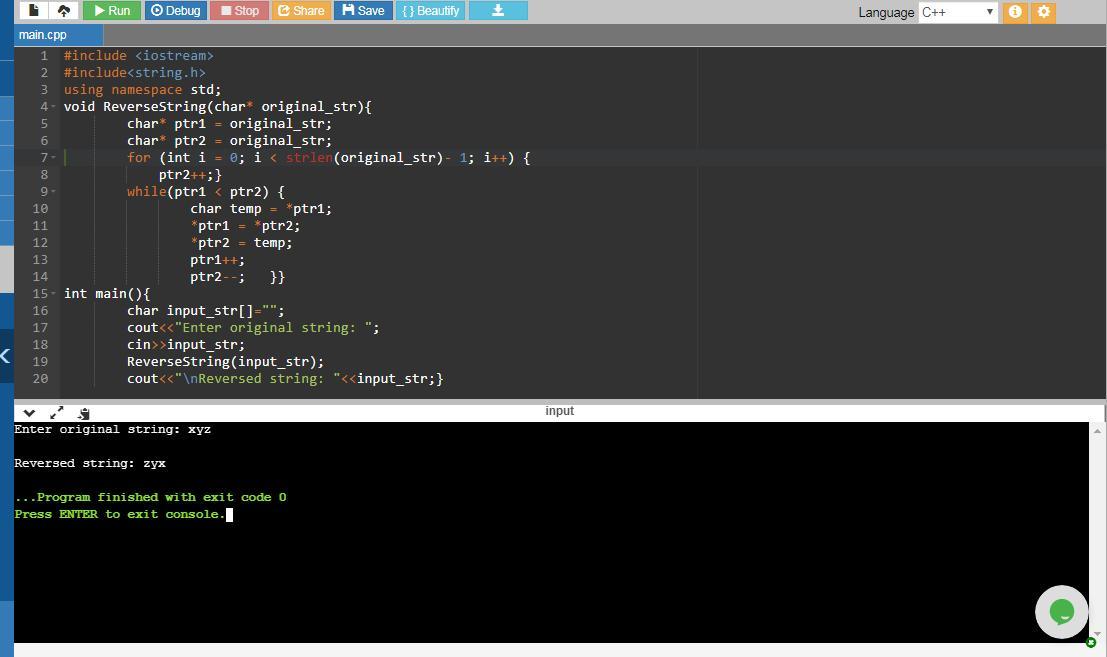The height and width of the screenshot is (657, 1107).
Task: Open the settings gear icon
Action: point(1043,12)
